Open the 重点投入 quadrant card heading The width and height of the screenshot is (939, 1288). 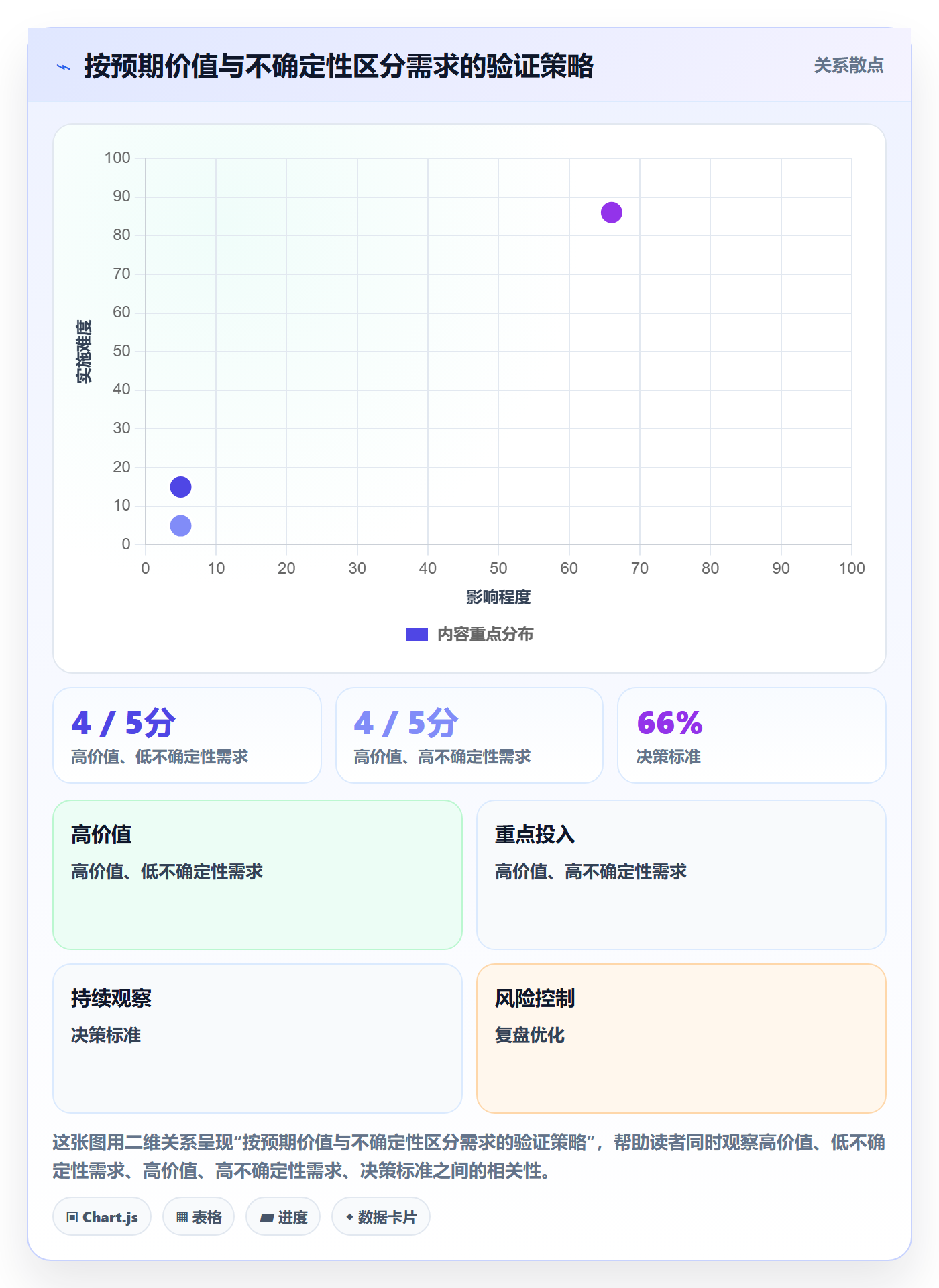click(x=535, y=835)
